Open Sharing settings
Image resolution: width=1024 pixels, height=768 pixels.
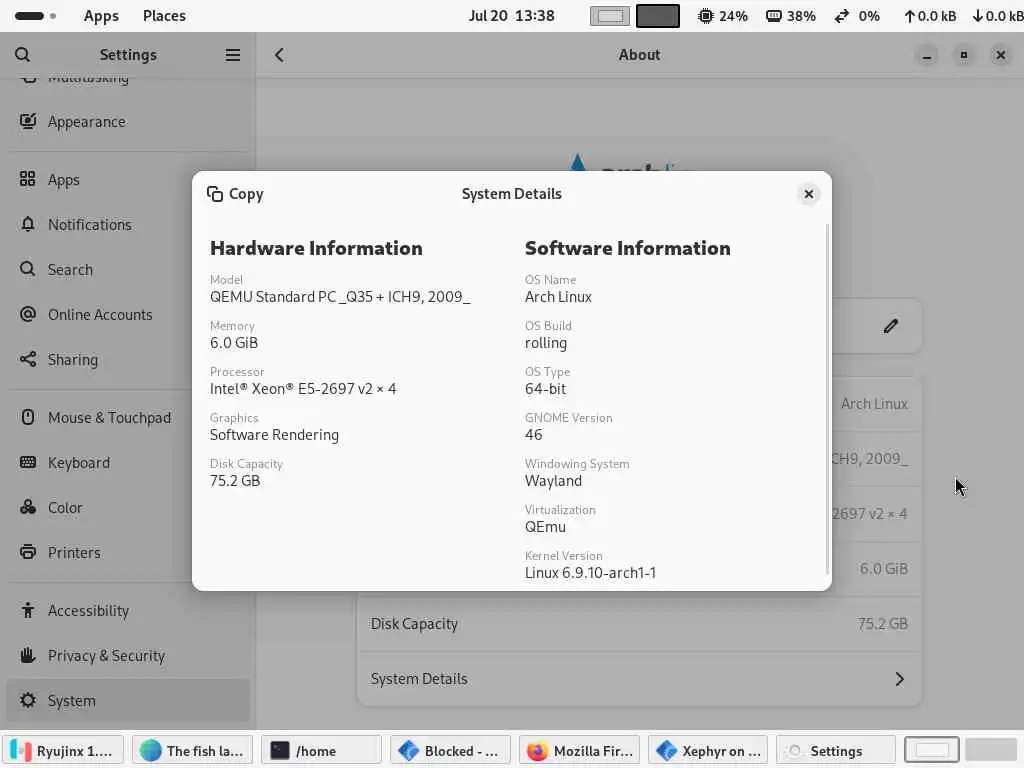pos(128,360)
